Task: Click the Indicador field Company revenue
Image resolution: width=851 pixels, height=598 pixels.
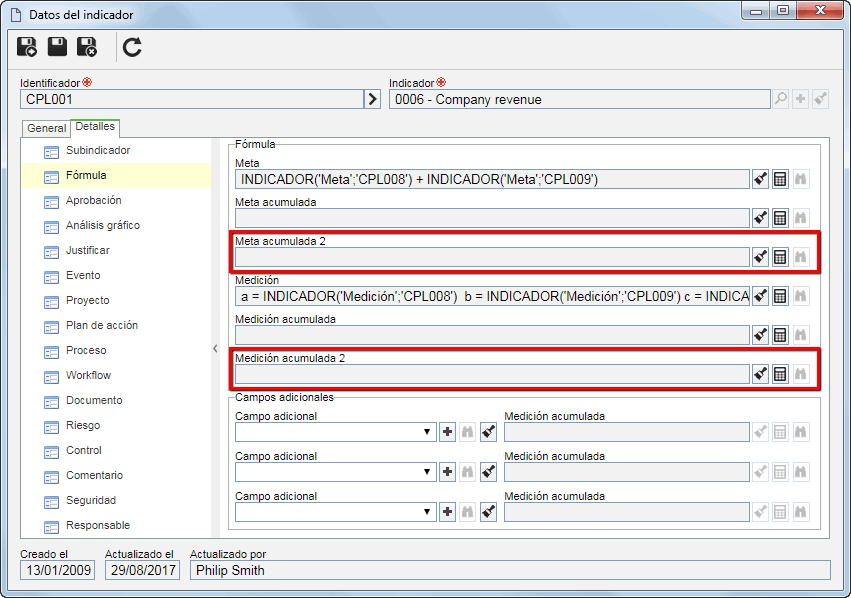Action: pos(580,99)
